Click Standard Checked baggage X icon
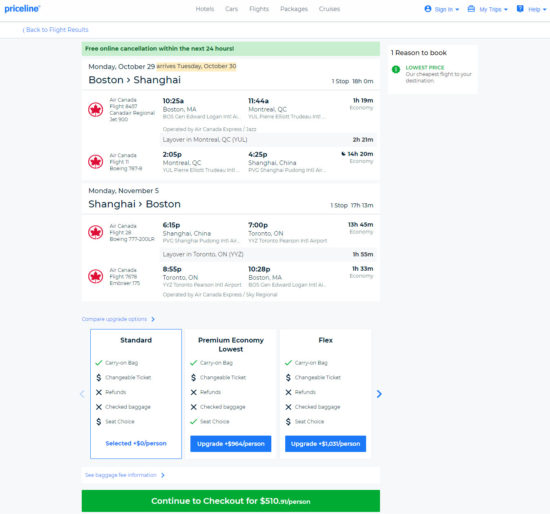Viewport: 550px width, 514px height. click(99, 407)
